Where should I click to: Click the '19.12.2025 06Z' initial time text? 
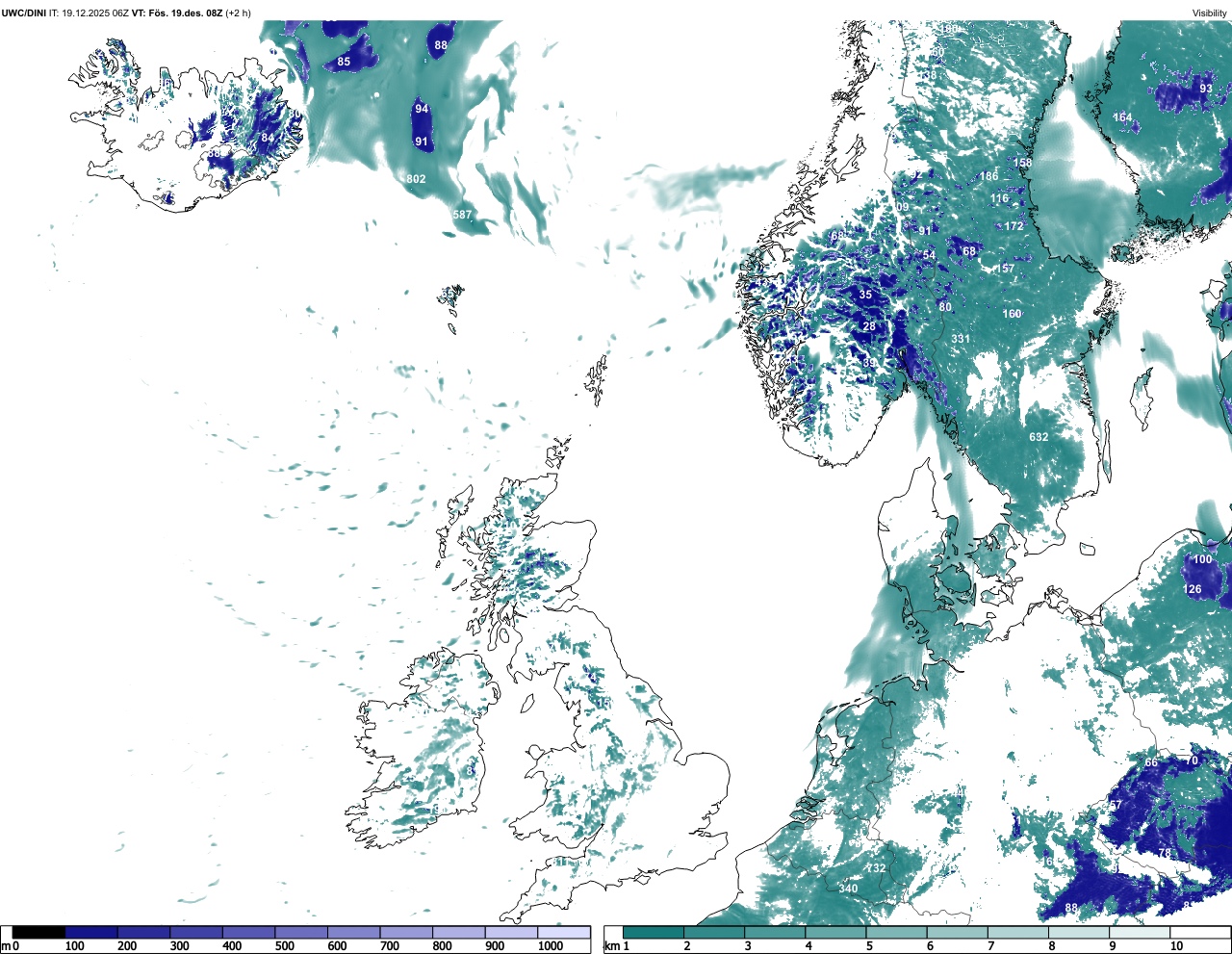95,13
